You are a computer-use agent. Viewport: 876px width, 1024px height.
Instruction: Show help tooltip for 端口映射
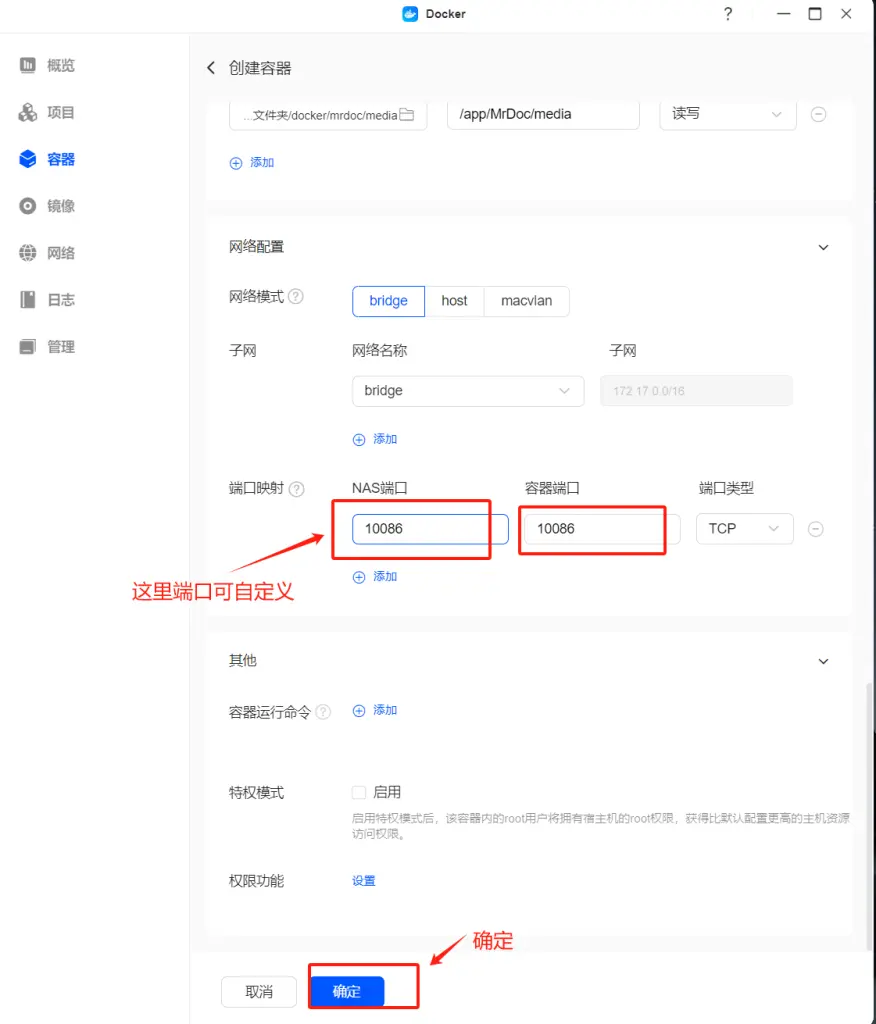click(x=297, y=489)
